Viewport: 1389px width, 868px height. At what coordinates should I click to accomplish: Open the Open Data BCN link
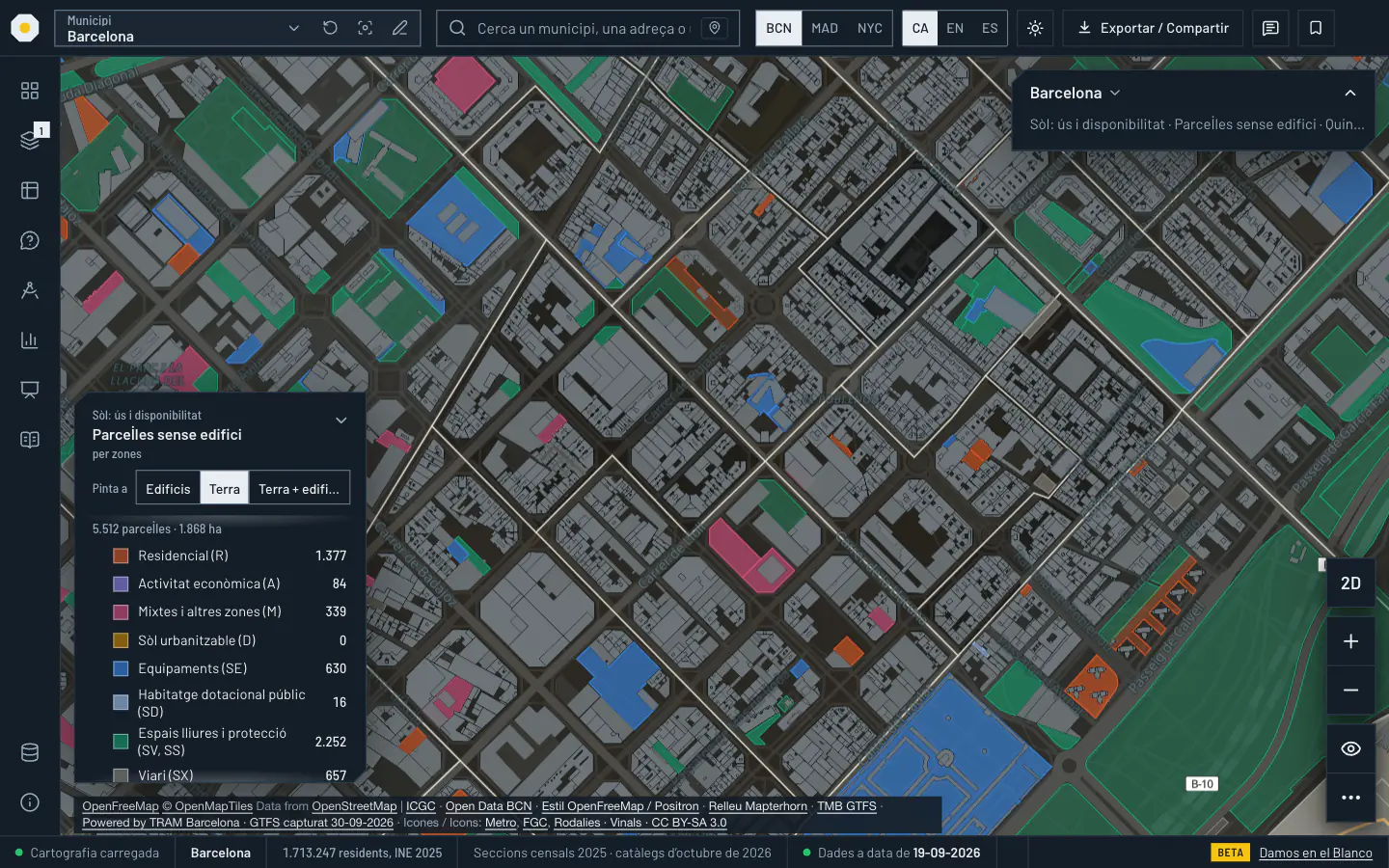coord(488,806)
